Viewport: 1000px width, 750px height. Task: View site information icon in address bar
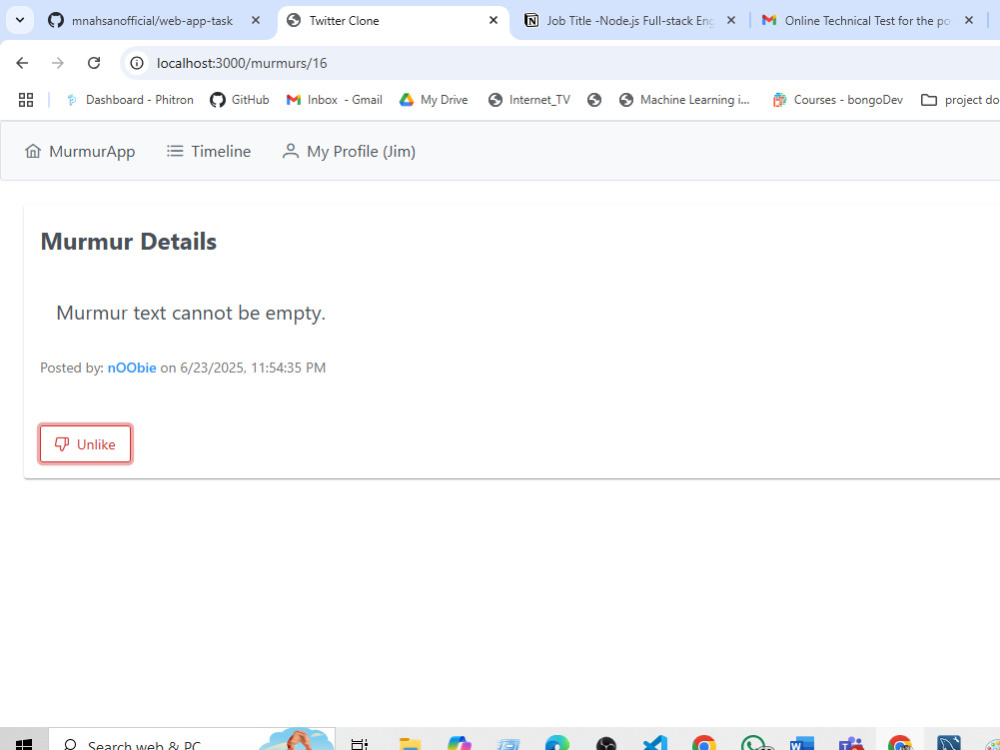point(136,62)
